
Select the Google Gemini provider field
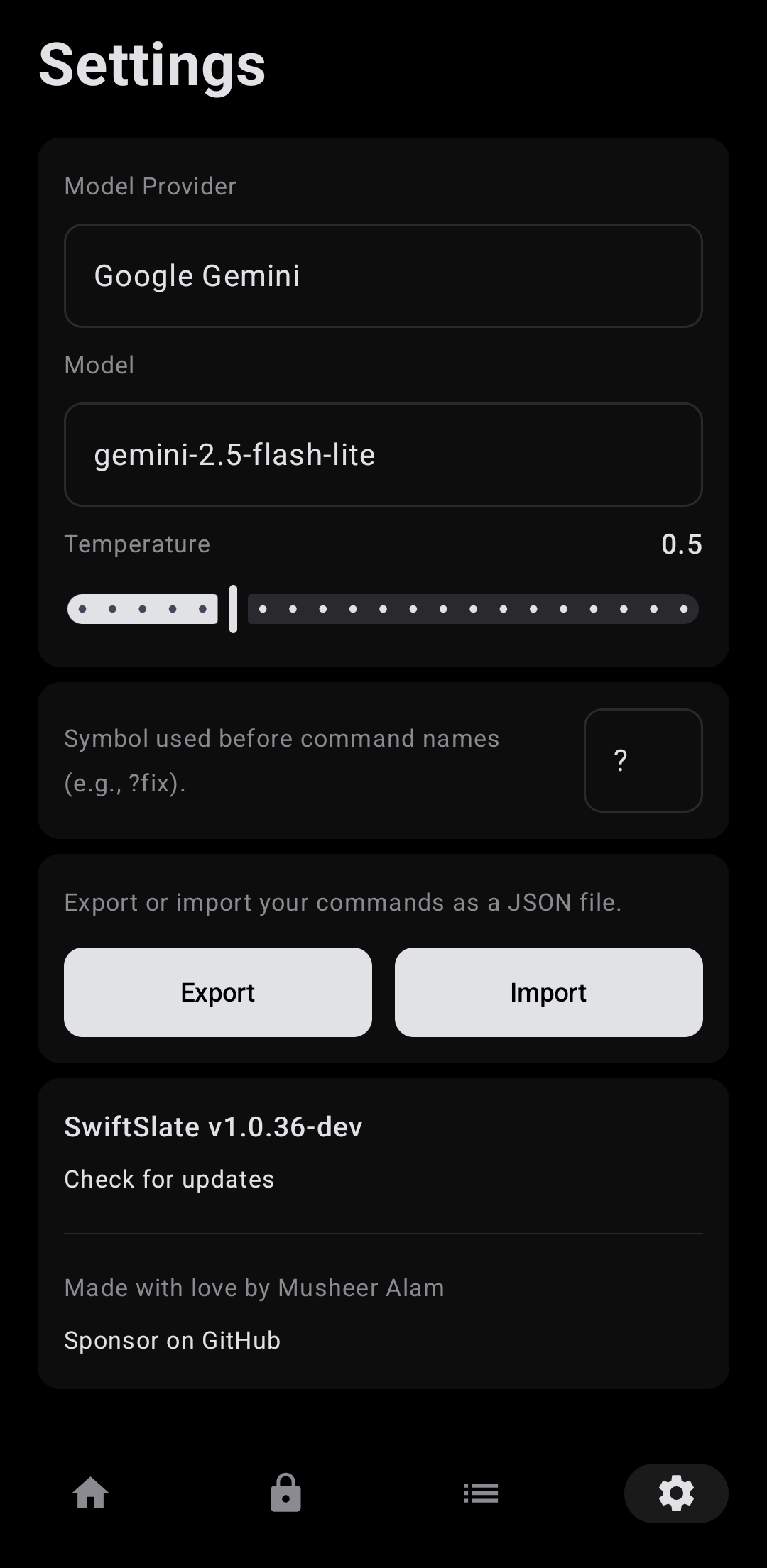point(383,275)
